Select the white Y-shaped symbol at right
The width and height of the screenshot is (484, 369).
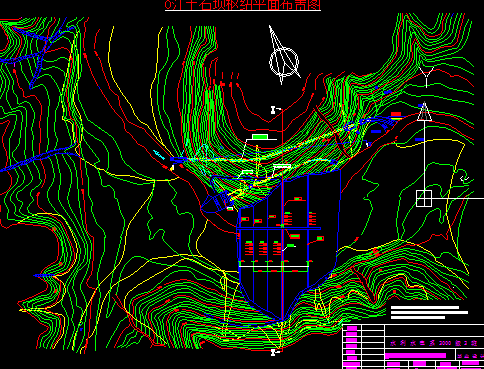(426, 76)
